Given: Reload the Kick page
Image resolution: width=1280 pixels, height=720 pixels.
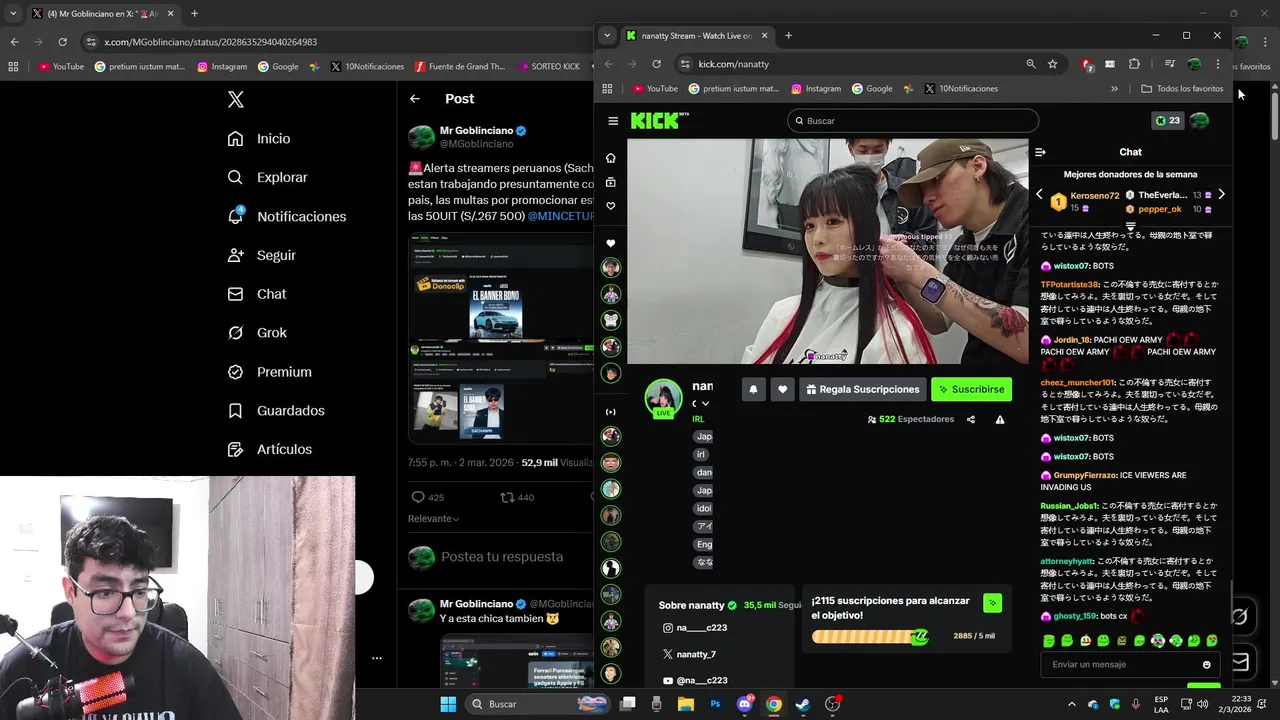Looking at the screenshot, I should pyautogui.click(x=657, y=64).
